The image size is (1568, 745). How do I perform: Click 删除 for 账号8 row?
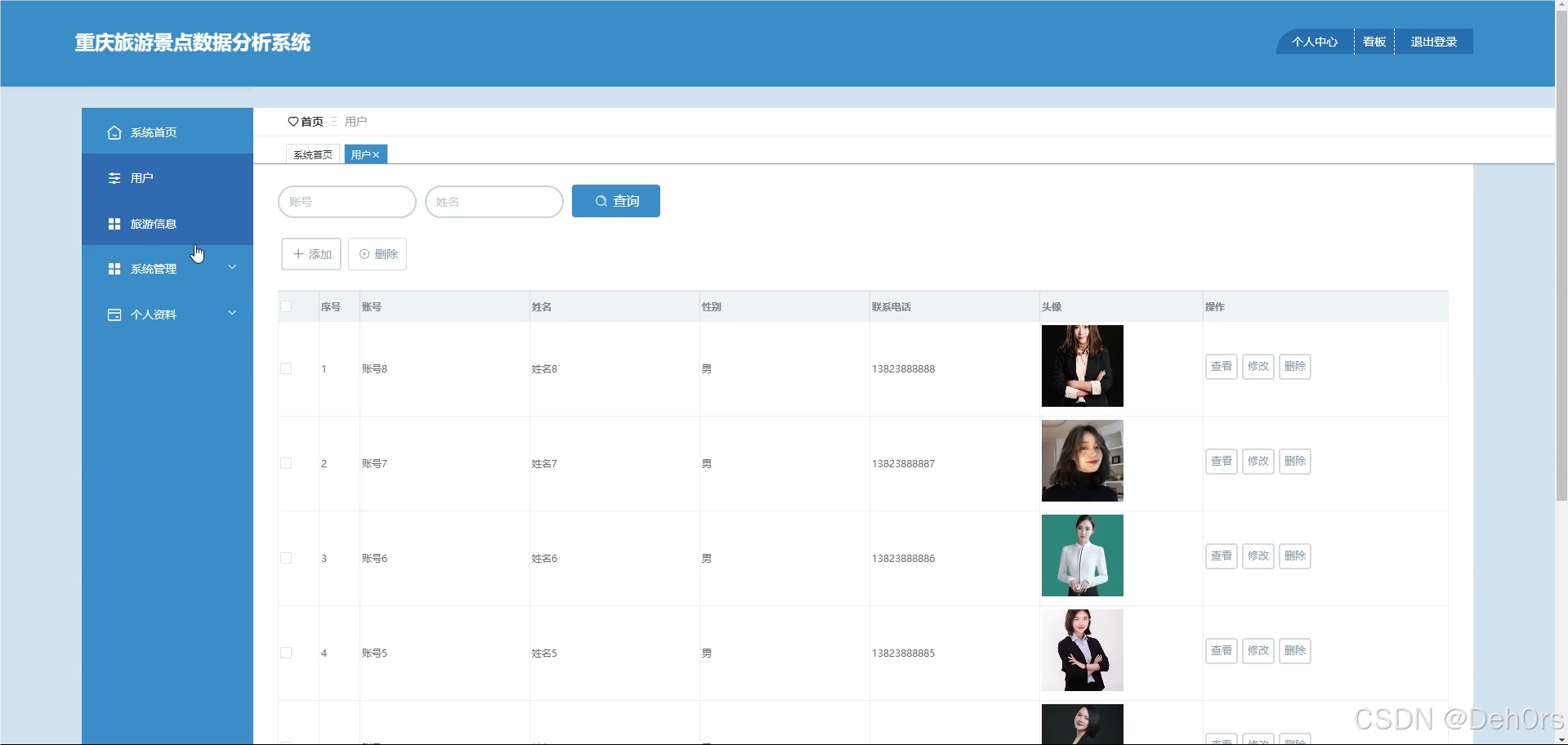1295,367
